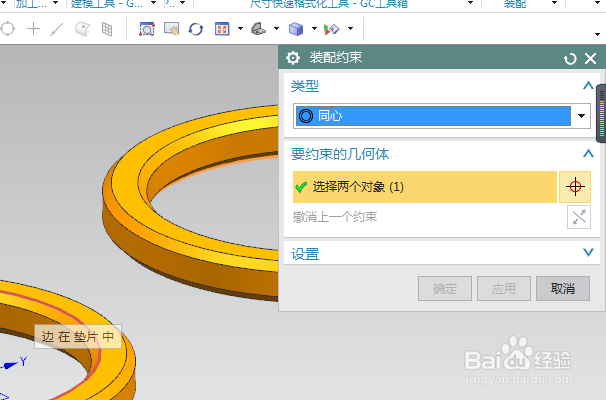Toggle the Bounded Grid snap icon
This screenshot has width=606, height=400.
pos(107,29)
